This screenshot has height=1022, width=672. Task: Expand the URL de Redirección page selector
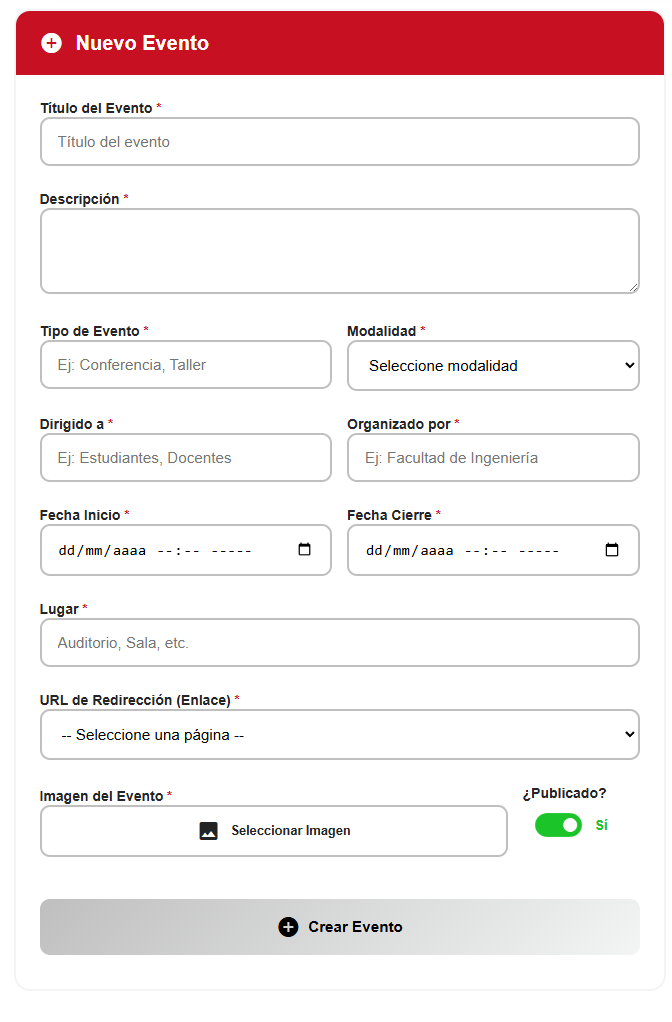pyautogui.click(x=339, y=735)
